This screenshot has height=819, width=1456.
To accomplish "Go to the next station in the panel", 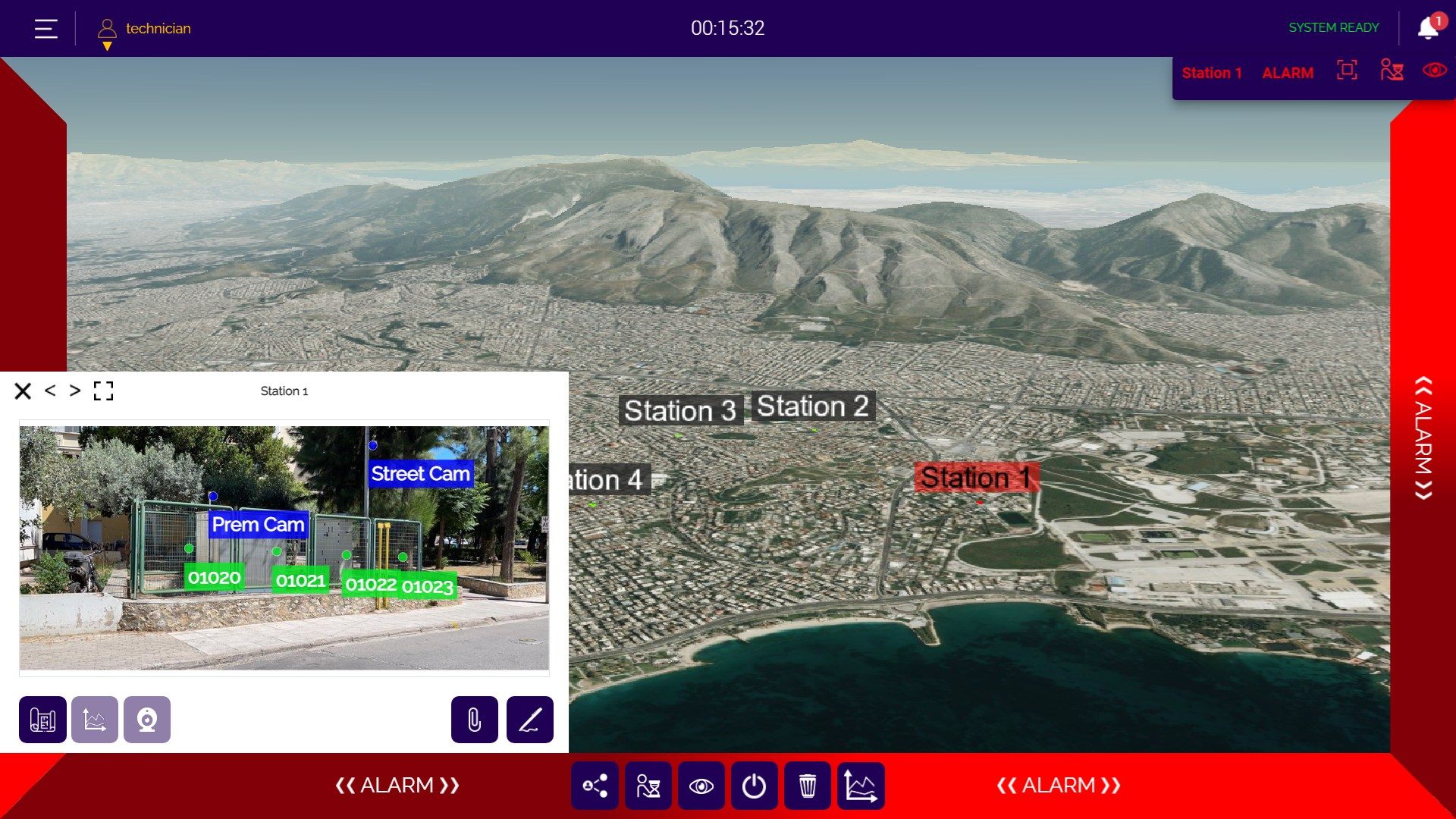I will (x=74, y=390).
